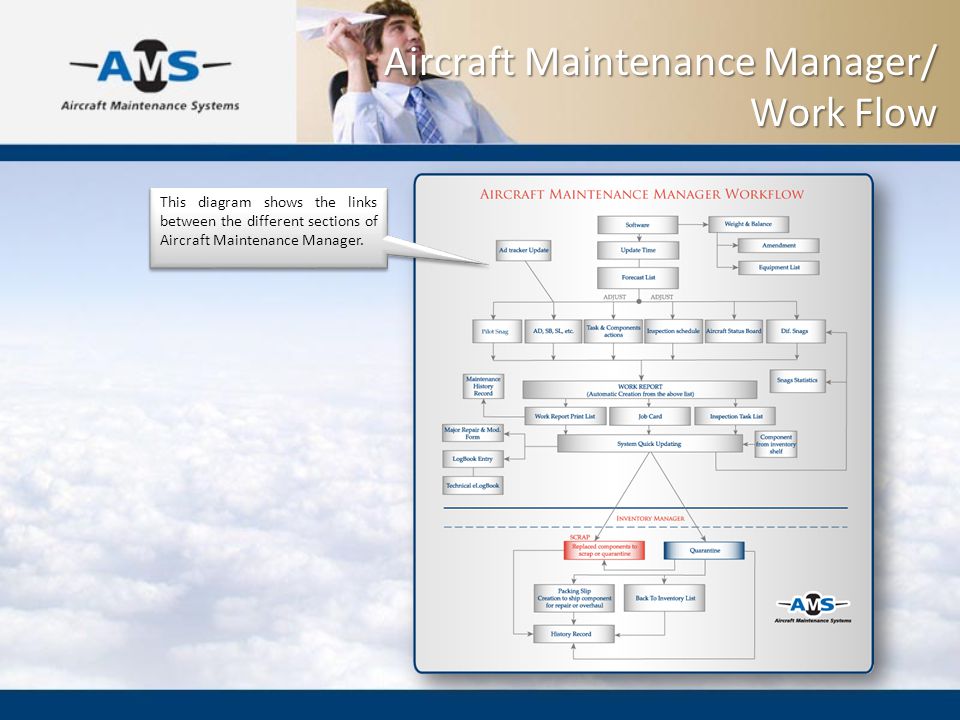Select the 'Forecast List' box
Viewport: 960px width, 720px height.
(637, 277)
